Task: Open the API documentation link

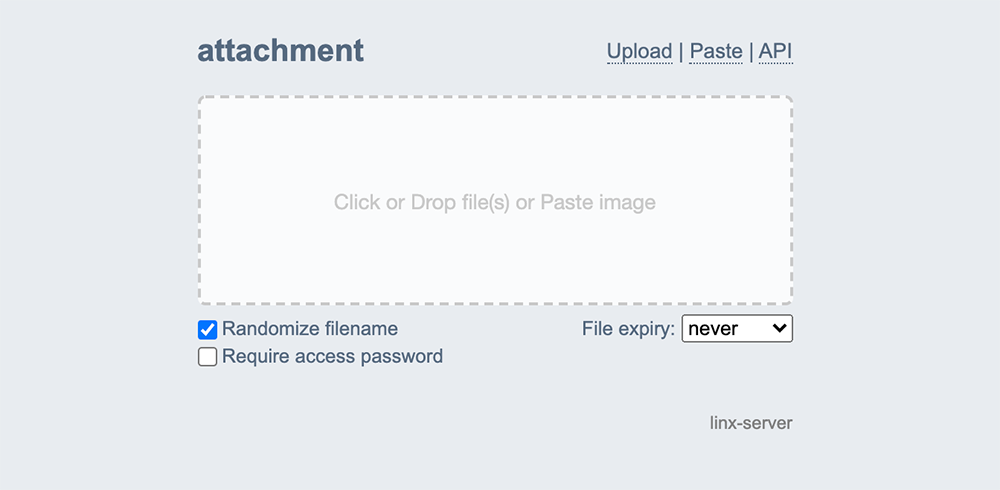Action: coord(775,52)
